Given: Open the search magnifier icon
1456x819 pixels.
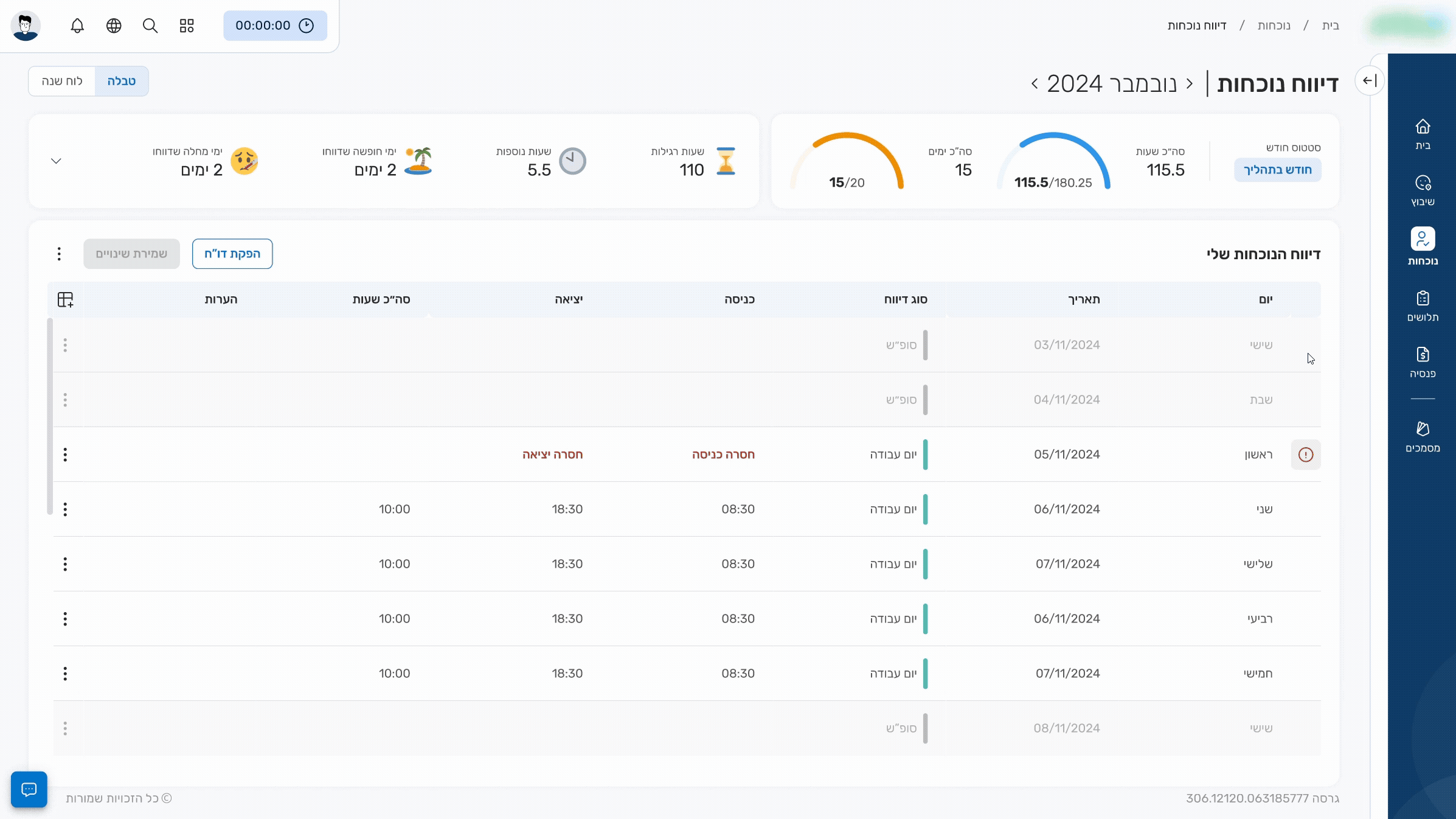Looking at the screenshot, I should [150, 26].
